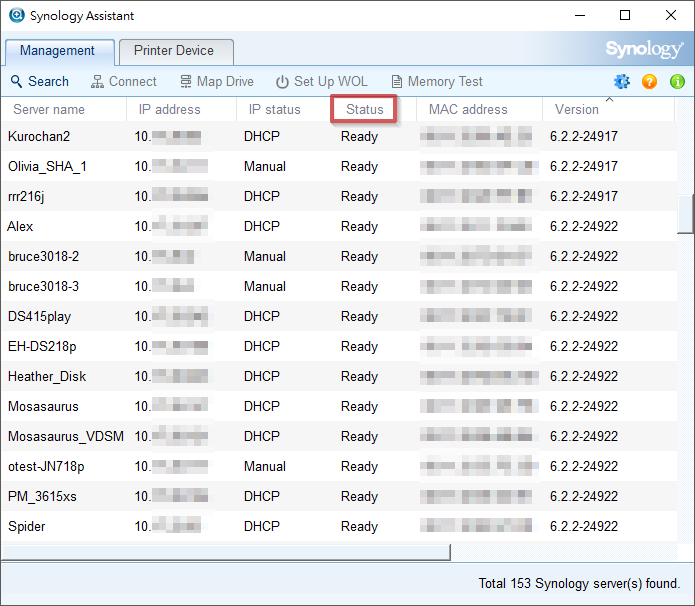695x606 pixels.
Task: Select the DS415play server row
Action: tap(339, 316)
